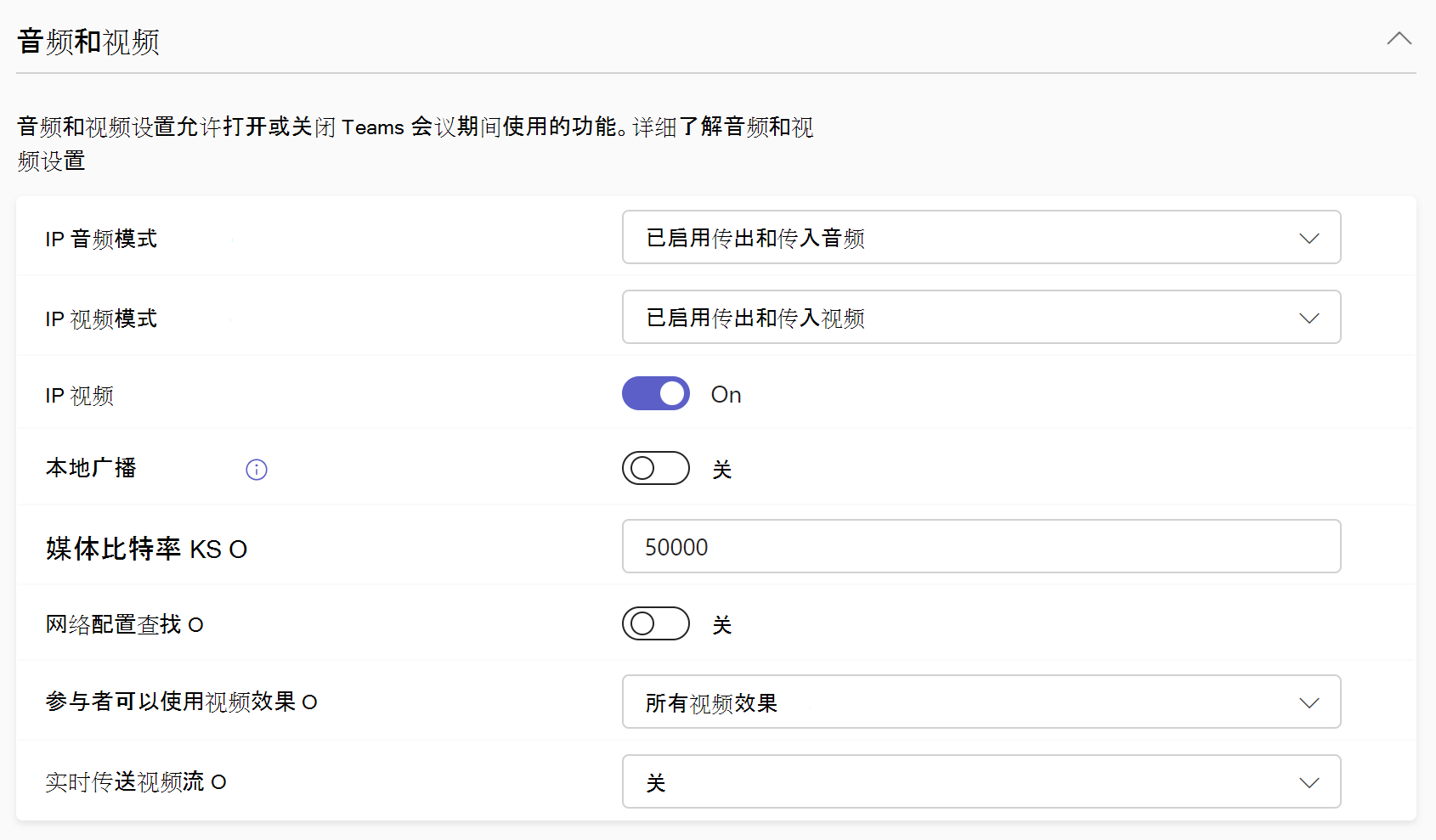1436x840 pixels.
Task: Open the IP 视频模式 dropdown
Action: [981, 317]
